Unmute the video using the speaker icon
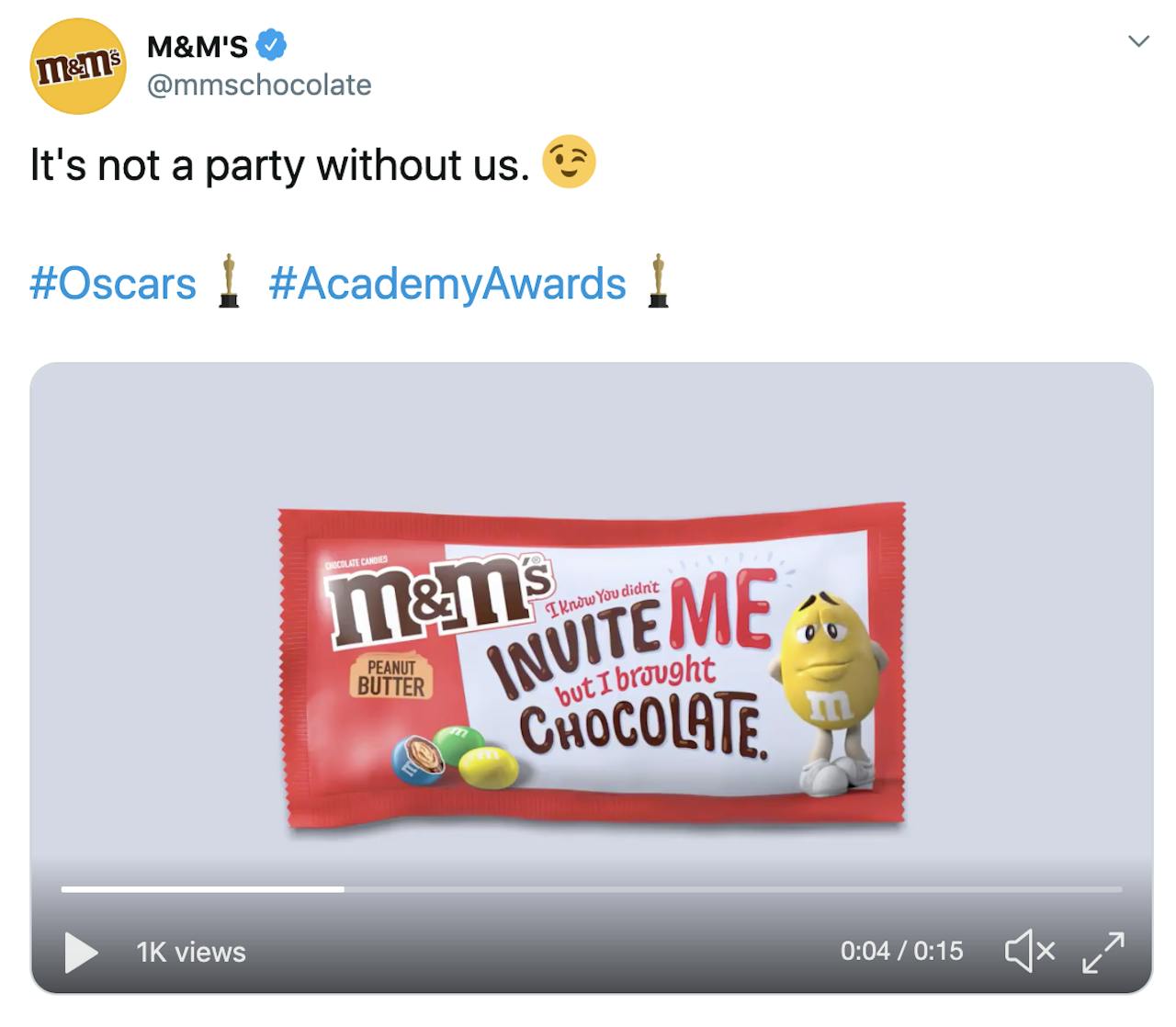1176x1027 pixels. (x=1029, y=951)
